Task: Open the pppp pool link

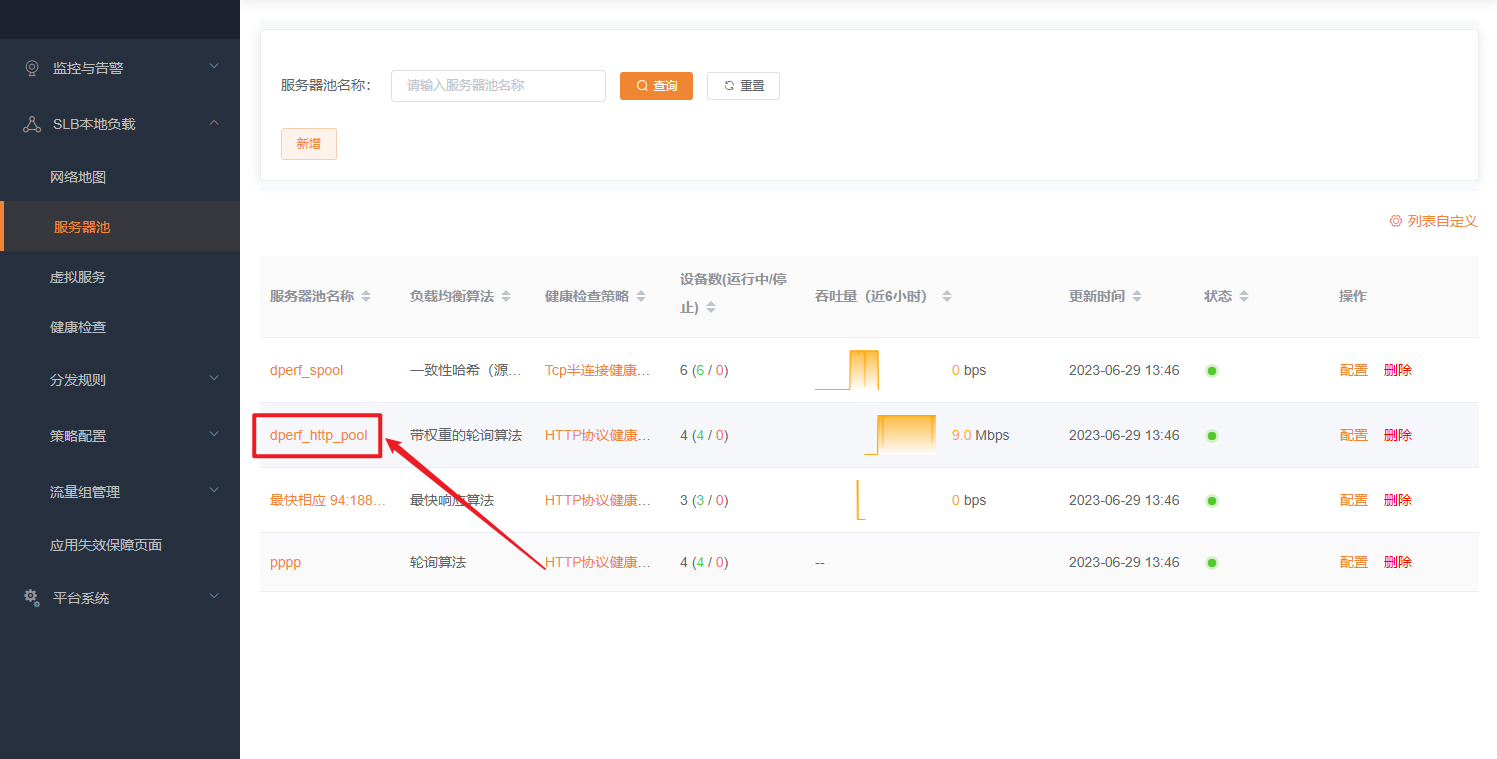Action: 285,562
